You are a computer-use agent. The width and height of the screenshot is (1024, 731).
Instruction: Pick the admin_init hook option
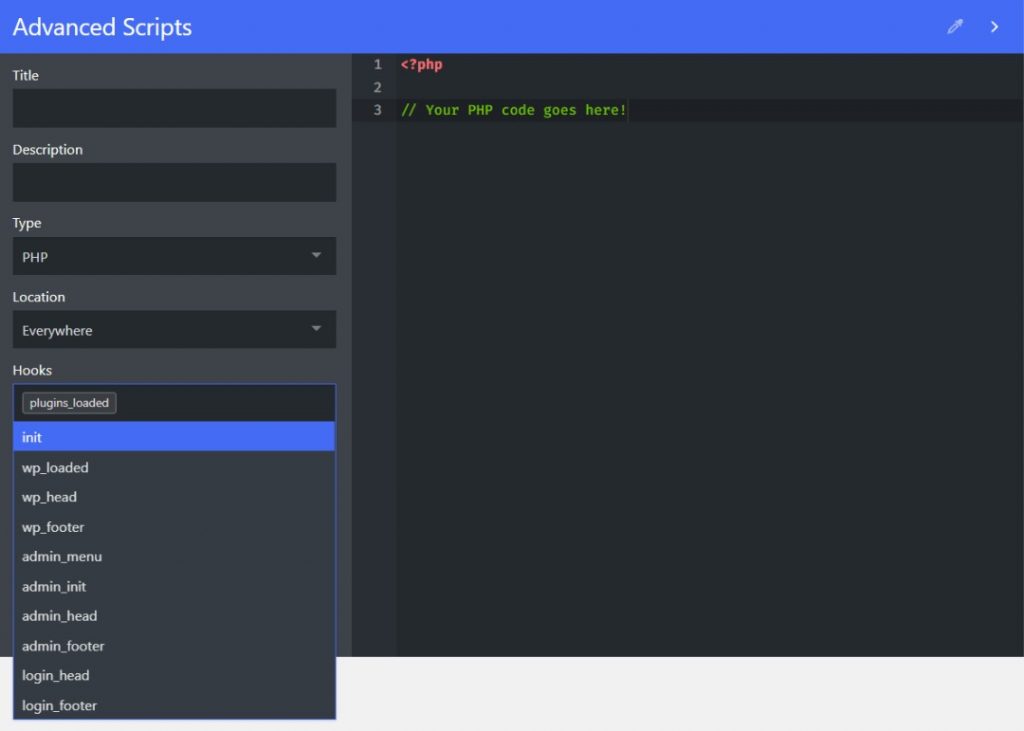174,587
